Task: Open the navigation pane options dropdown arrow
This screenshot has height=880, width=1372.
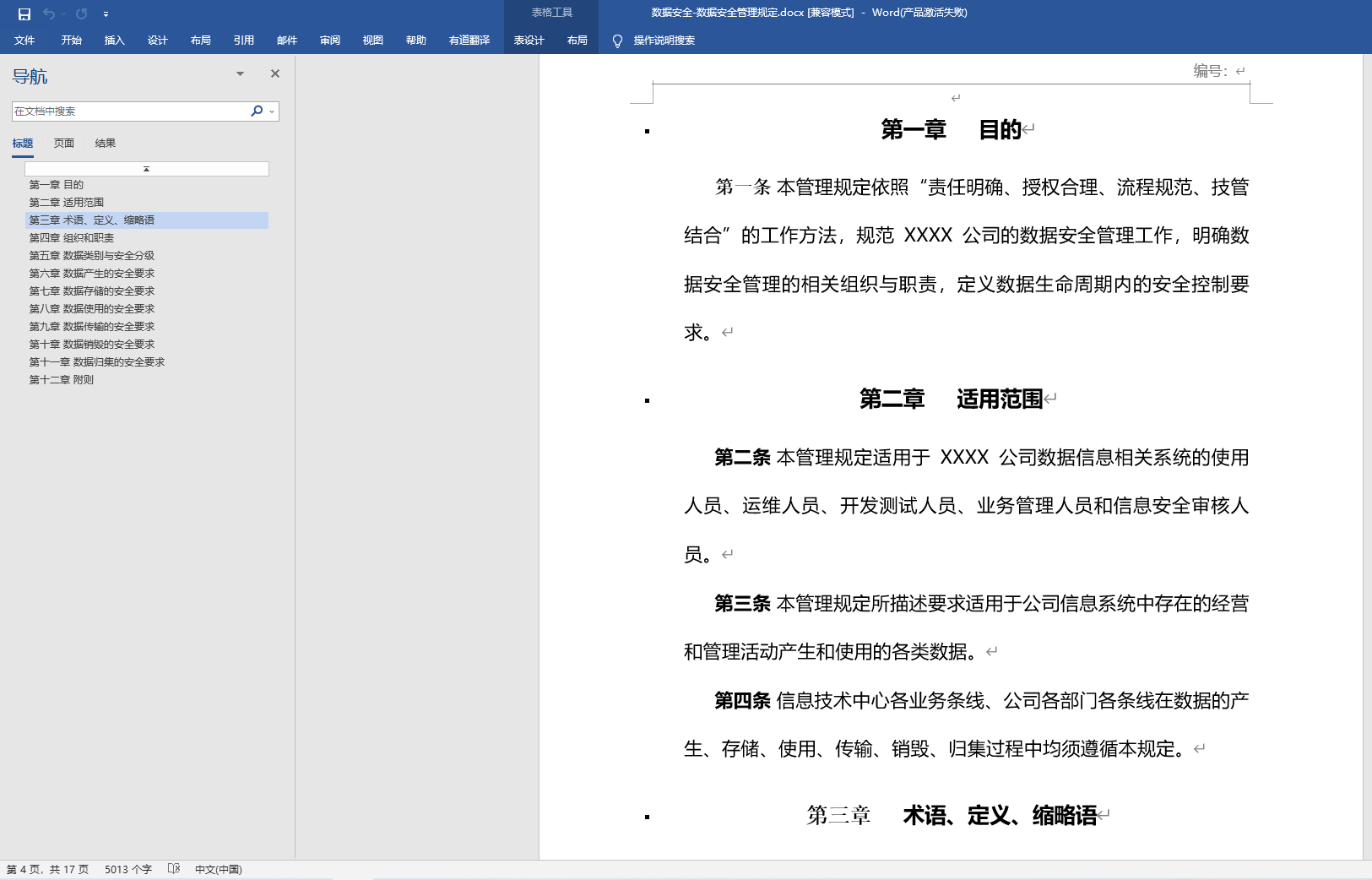Action: [x=241, y=73]
